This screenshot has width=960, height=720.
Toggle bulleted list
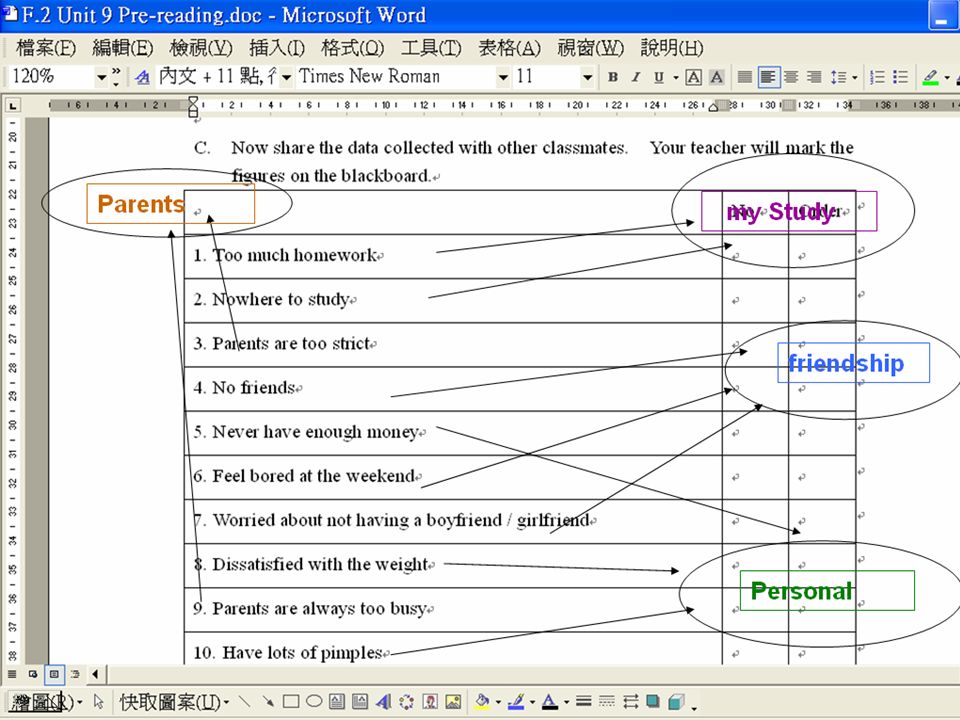(900, 77)
